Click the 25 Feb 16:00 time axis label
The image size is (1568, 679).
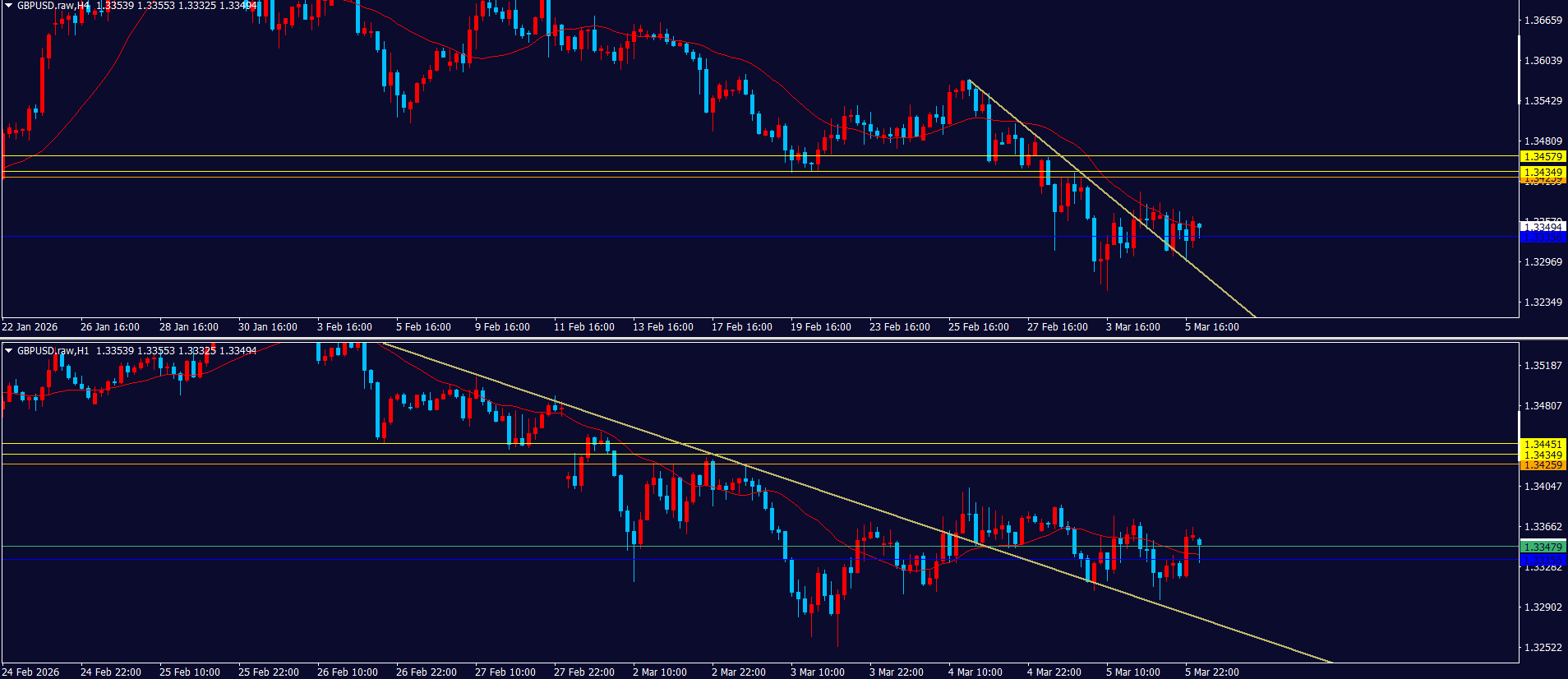coord(978,327)
